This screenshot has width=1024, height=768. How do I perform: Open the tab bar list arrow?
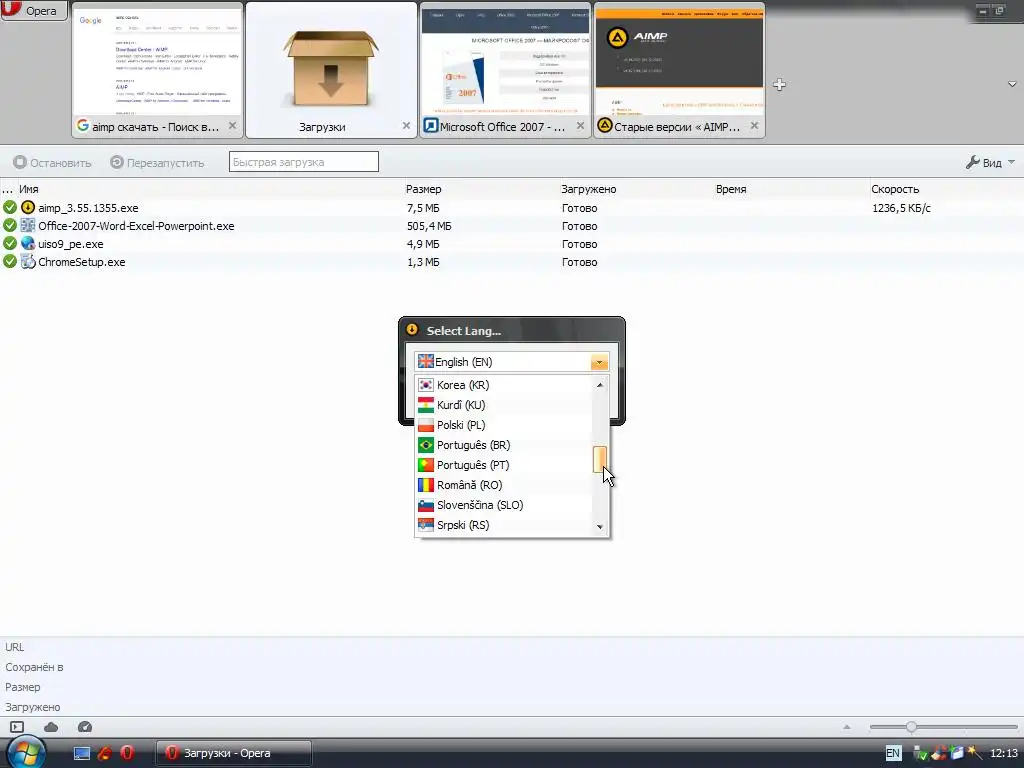tap(1012, 84)
